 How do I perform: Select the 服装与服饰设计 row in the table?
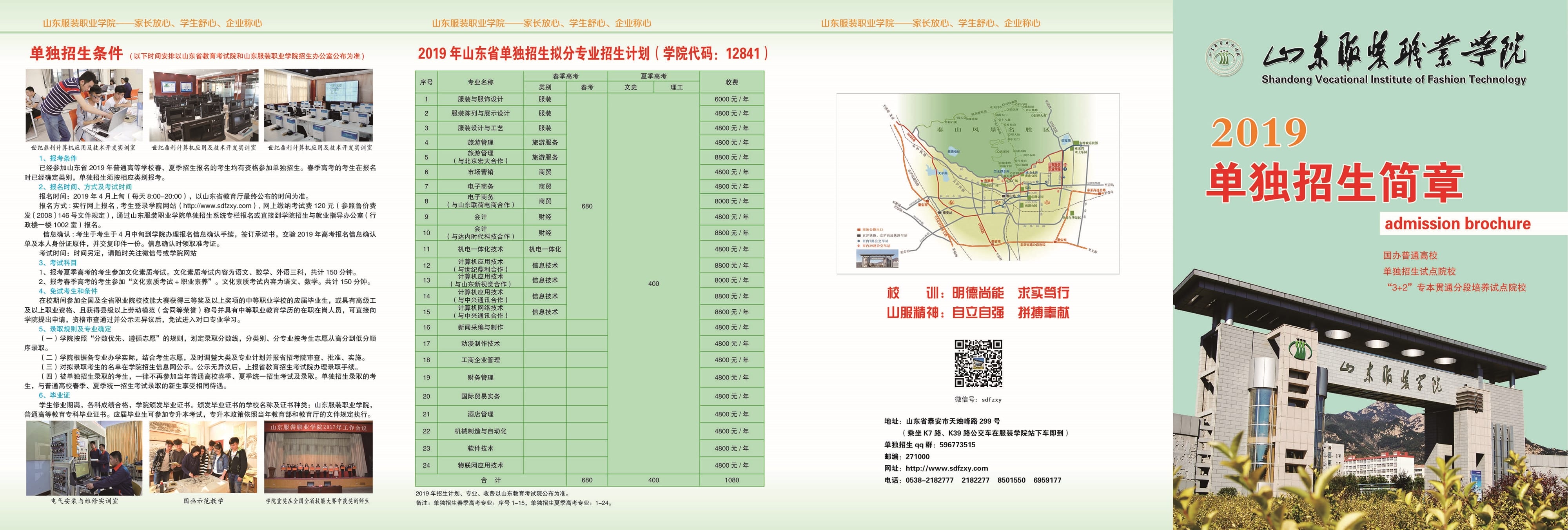click(480, 99)
